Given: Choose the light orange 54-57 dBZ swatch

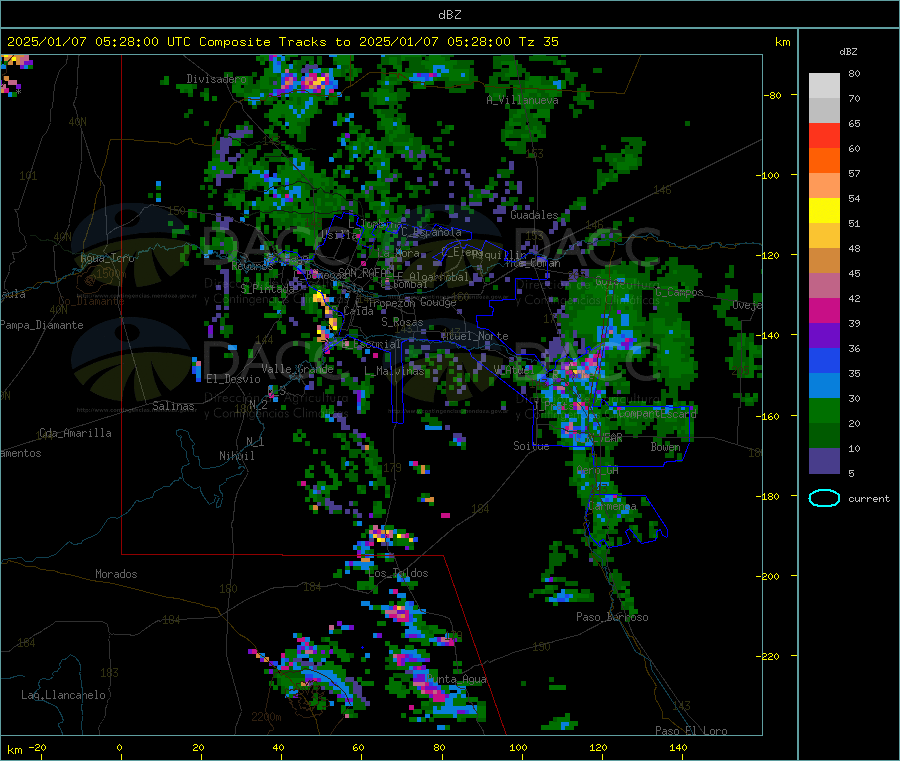Looking at the screenshot, I should click(824, 186).
